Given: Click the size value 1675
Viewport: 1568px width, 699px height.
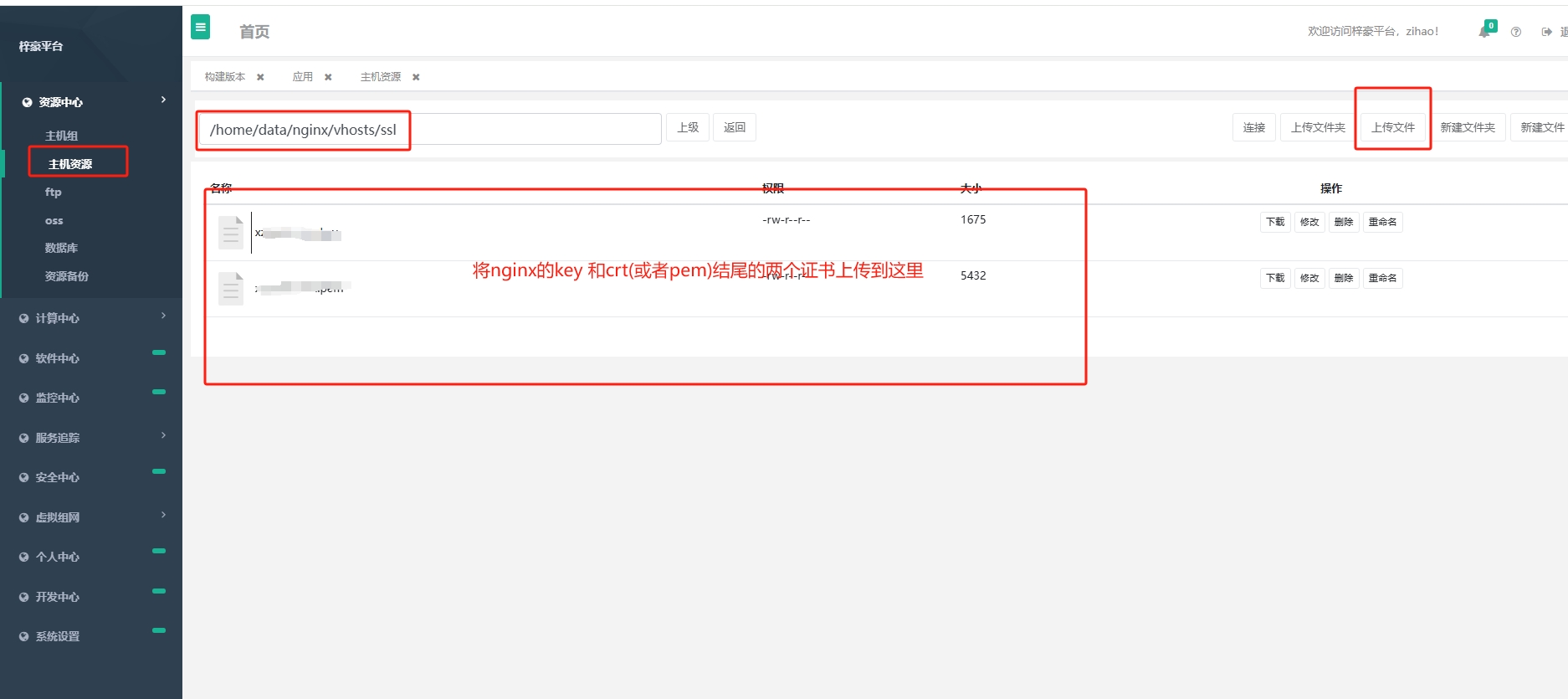Looking at the screenshot, I should click(973, 219).
